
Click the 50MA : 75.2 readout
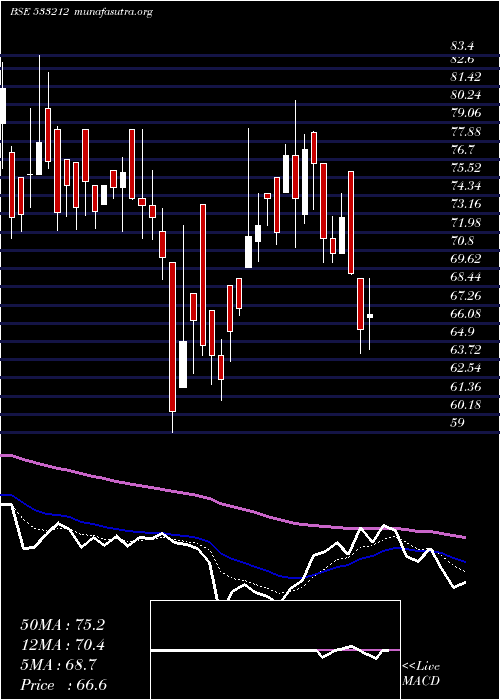62,625
